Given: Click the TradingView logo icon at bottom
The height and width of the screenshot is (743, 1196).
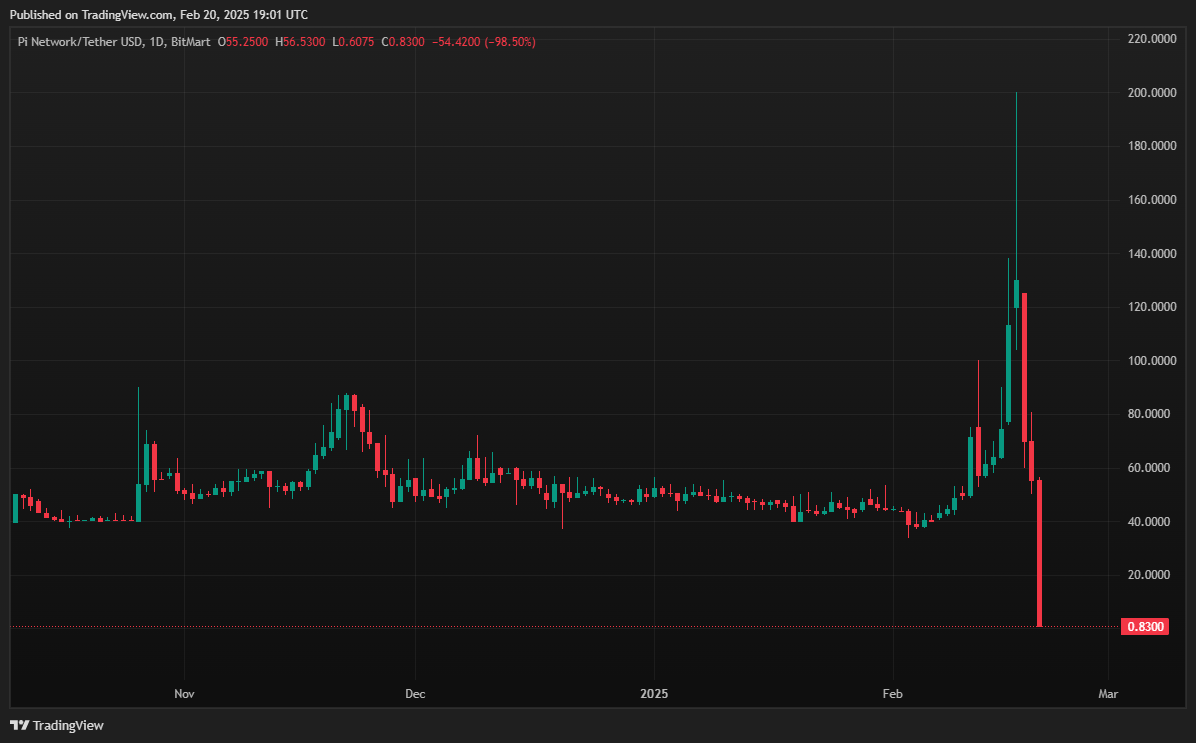Looking at the screenshot, I should [x=19, y=725].
